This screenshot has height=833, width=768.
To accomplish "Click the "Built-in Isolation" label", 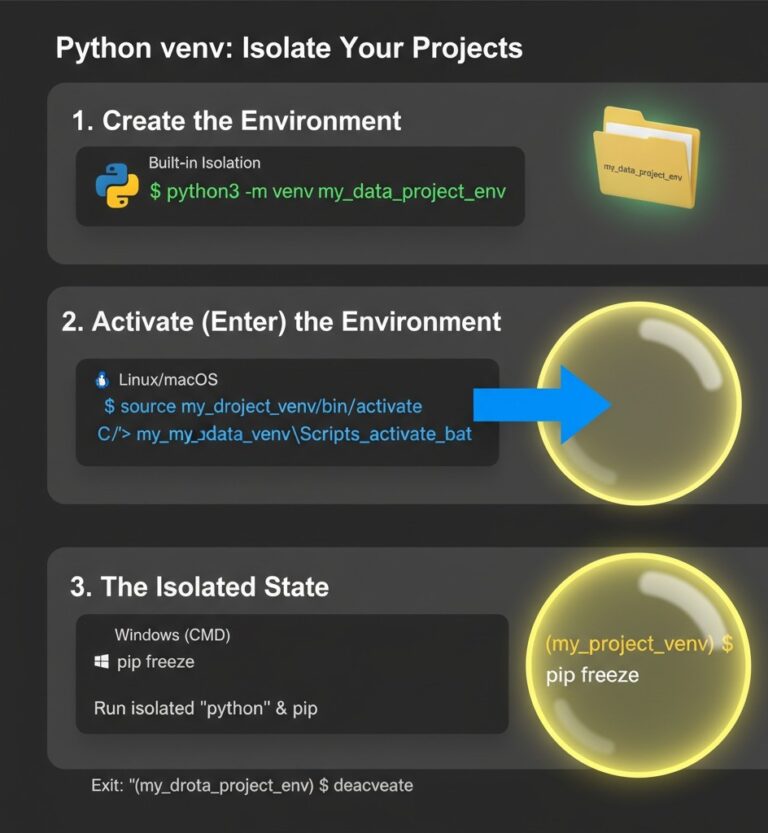I will pos(205,162).
